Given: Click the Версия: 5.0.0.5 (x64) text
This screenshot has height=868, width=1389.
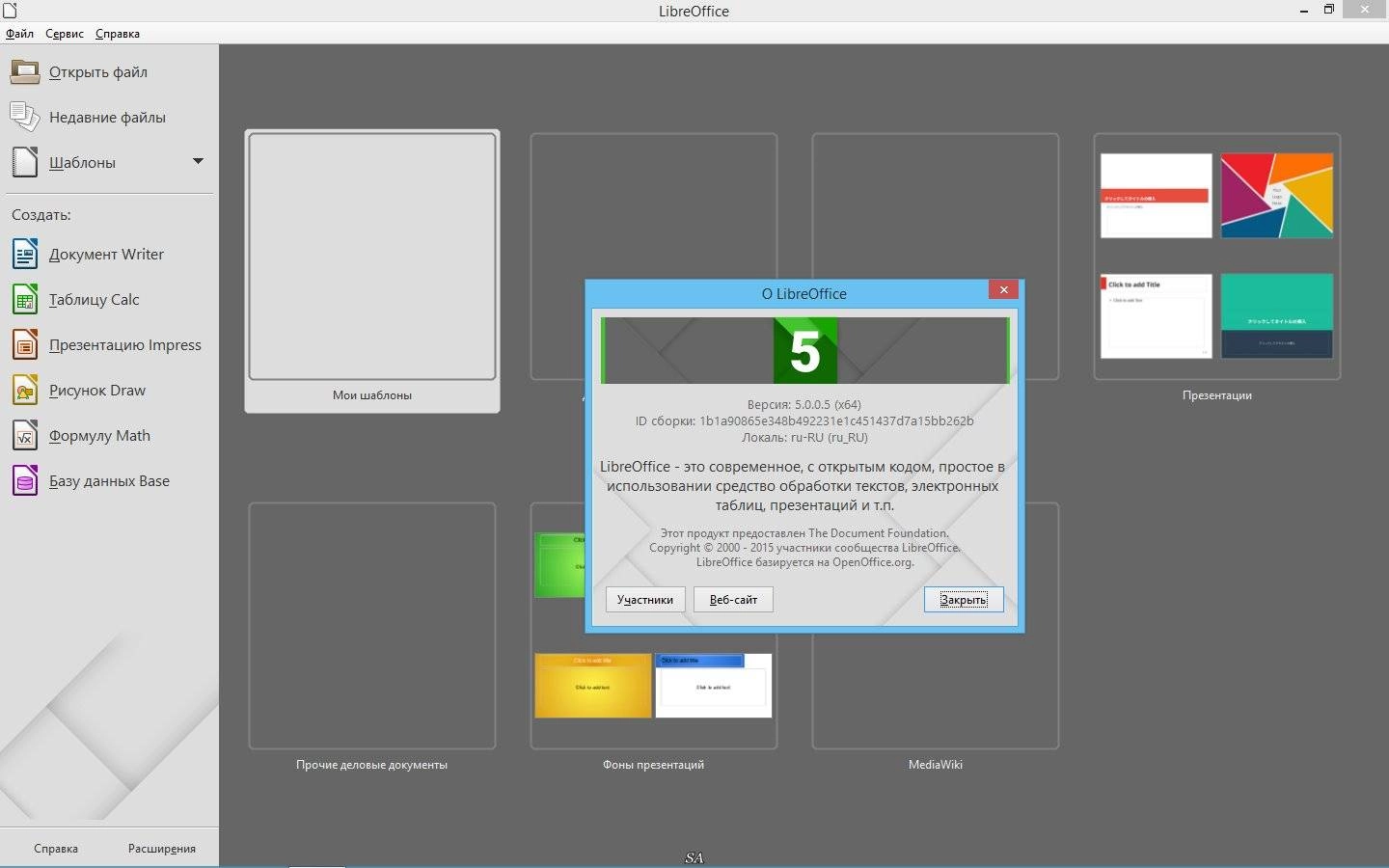Looking at the screenshot, I should click(x=804, y=405).
